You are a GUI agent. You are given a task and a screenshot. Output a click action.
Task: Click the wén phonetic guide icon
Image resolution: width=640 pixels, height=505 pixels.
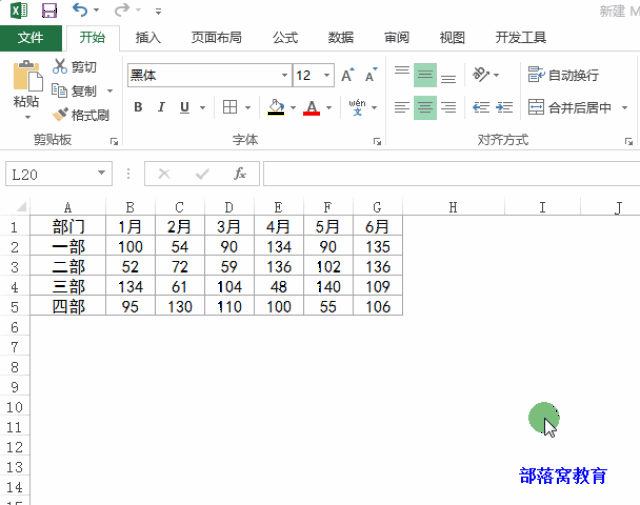357,107
